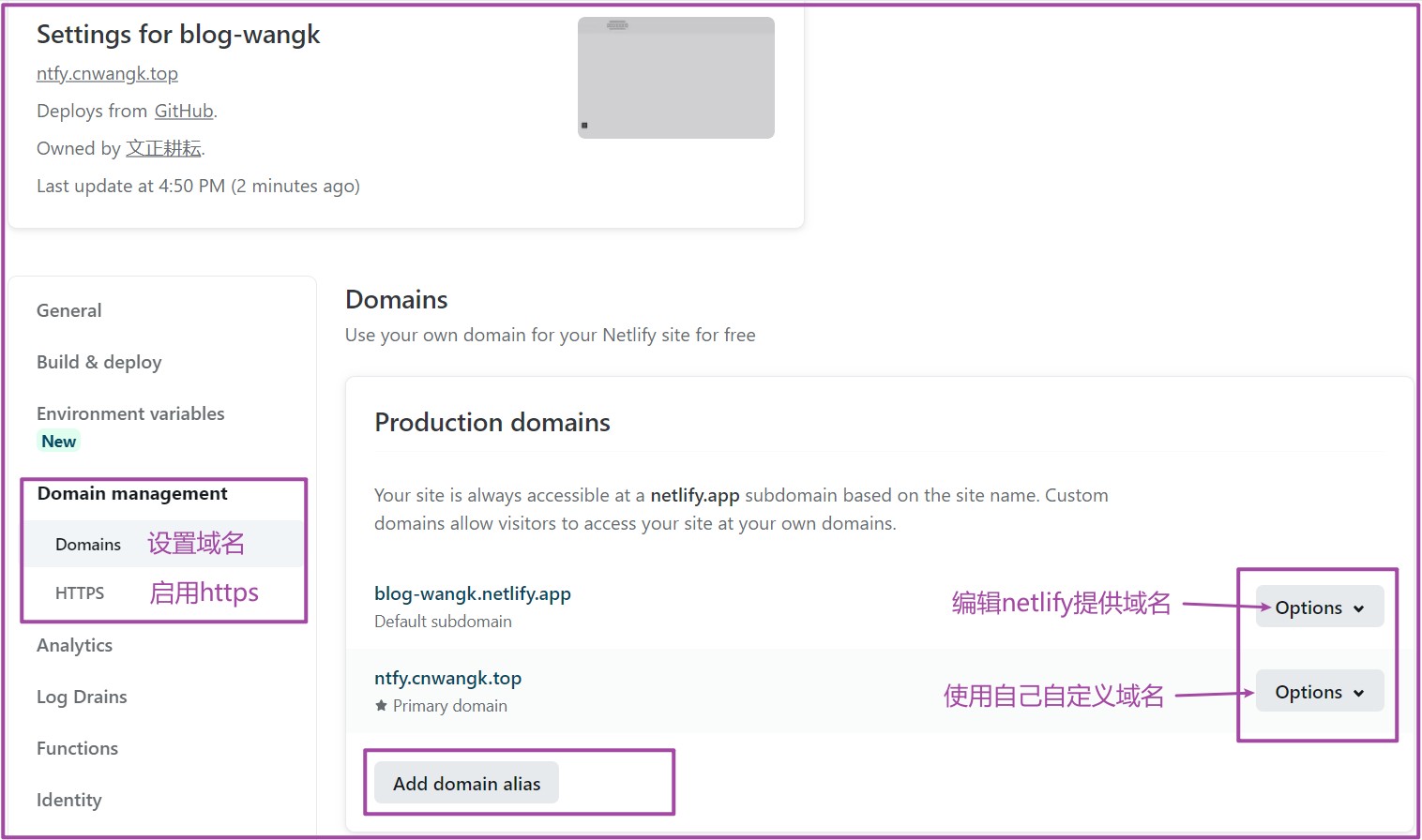
Task: Open Functions settings
Action: 78,748
